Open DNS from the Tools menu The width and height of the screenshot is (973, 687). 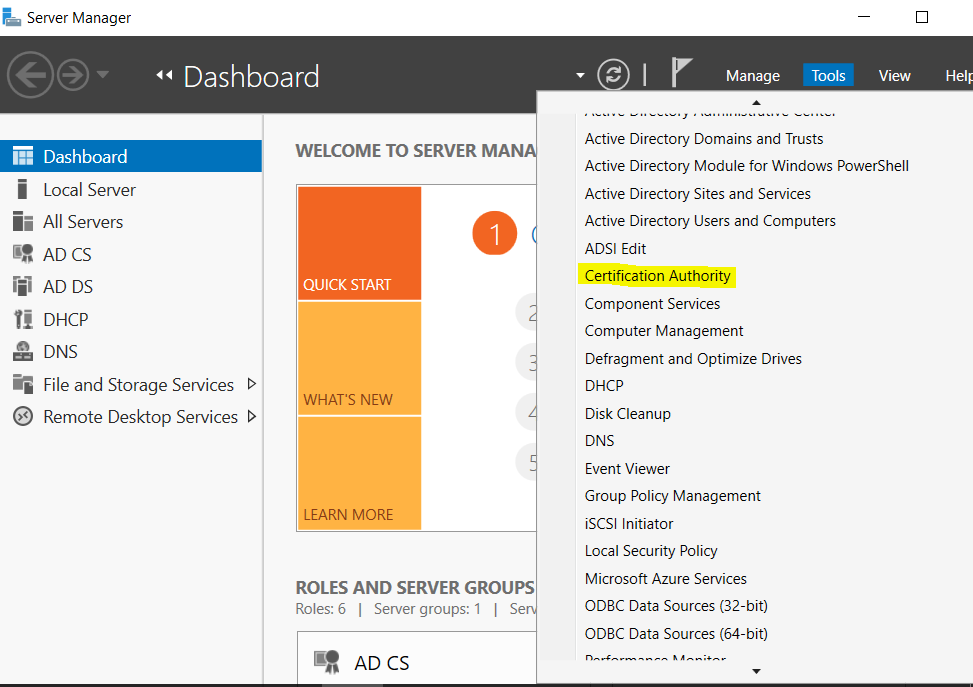coord(599,441)
